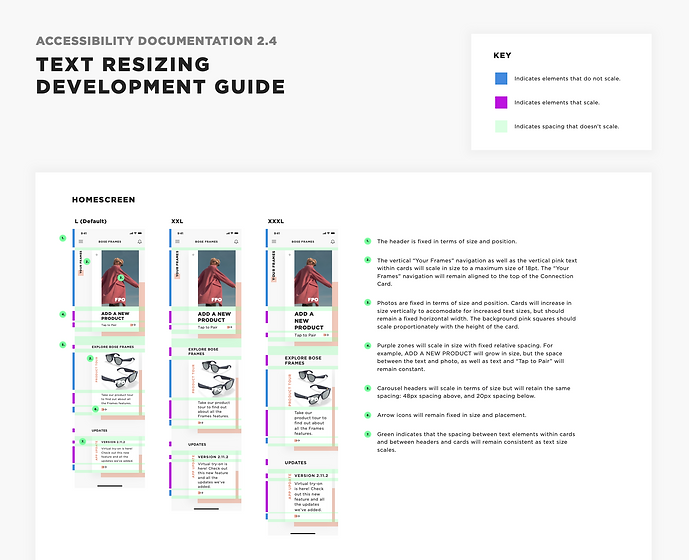Screen dimensions: 689x560
Task: Tap the hamburger menu in L (Default) mockup
Action: 81,242
